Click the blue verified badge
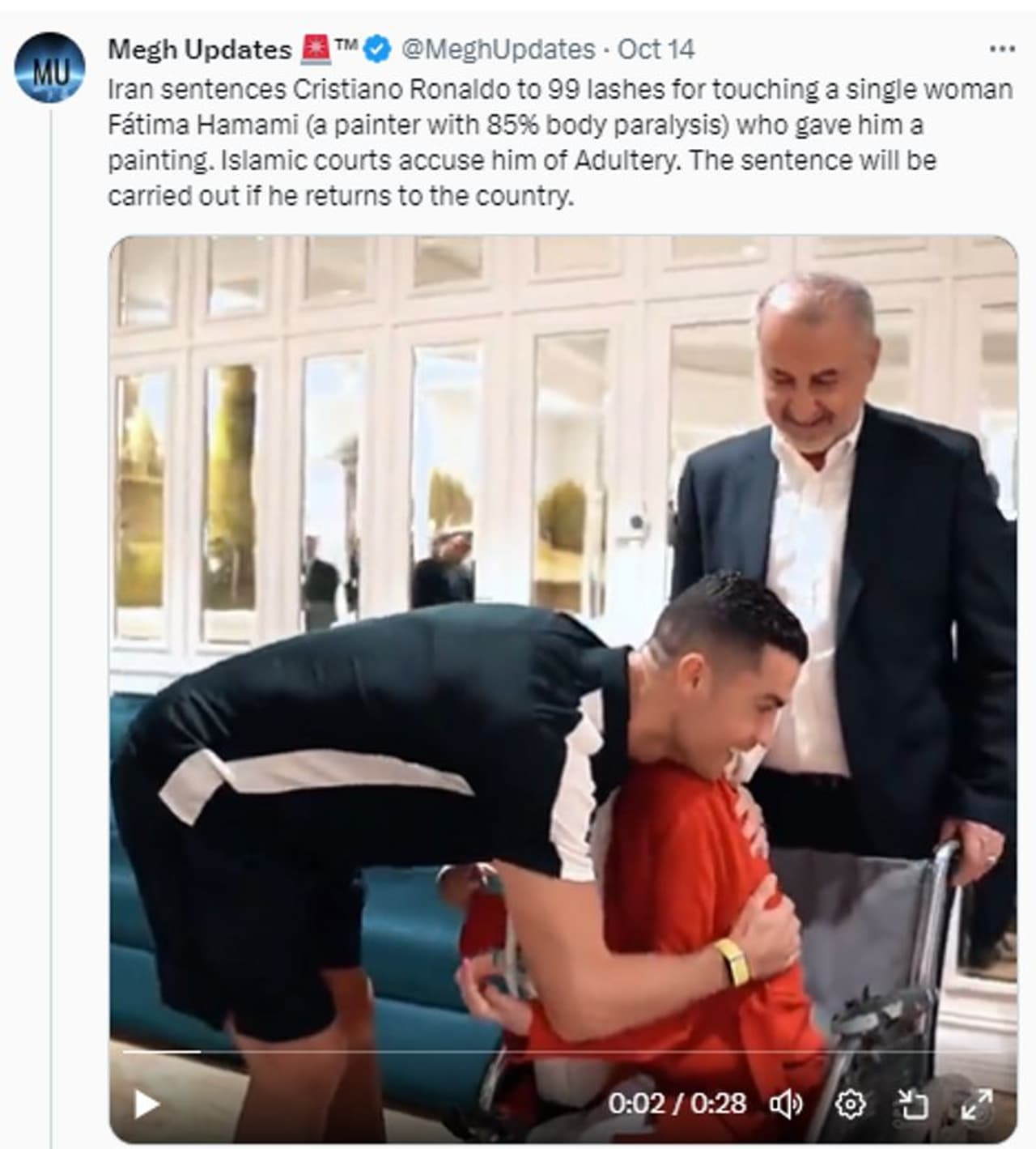Image resolution: width=1036 pixels, height=1149 pixels. click(376, 49)
